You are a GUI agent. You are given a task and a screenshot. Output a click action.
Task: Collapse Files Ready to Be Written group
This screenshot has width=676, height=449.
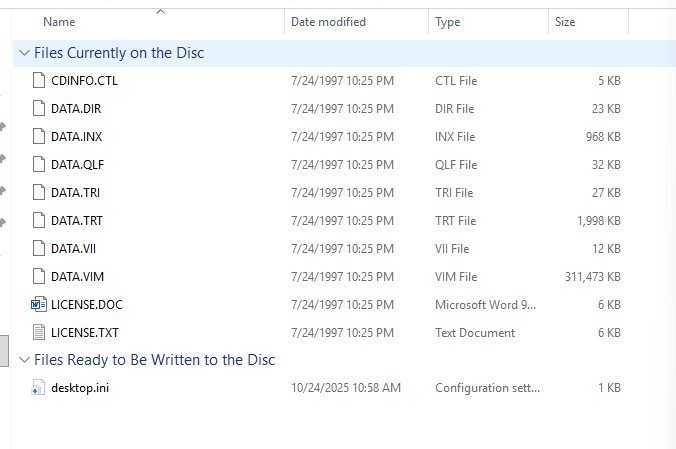(x=24, y=360)
